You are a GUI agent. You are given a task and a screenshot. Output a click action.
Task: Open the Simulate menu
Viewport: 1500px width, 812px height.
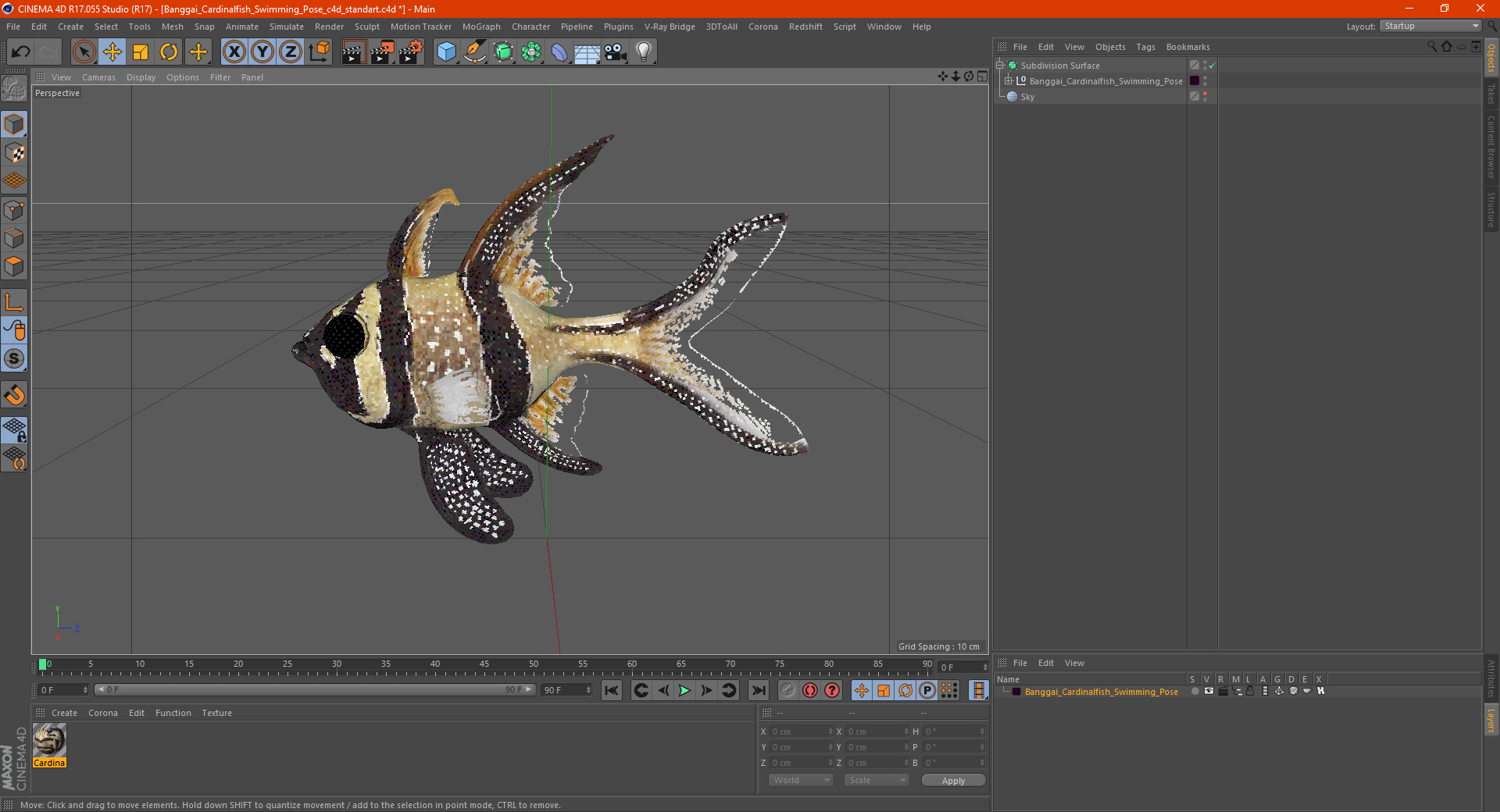pos(287,27)
